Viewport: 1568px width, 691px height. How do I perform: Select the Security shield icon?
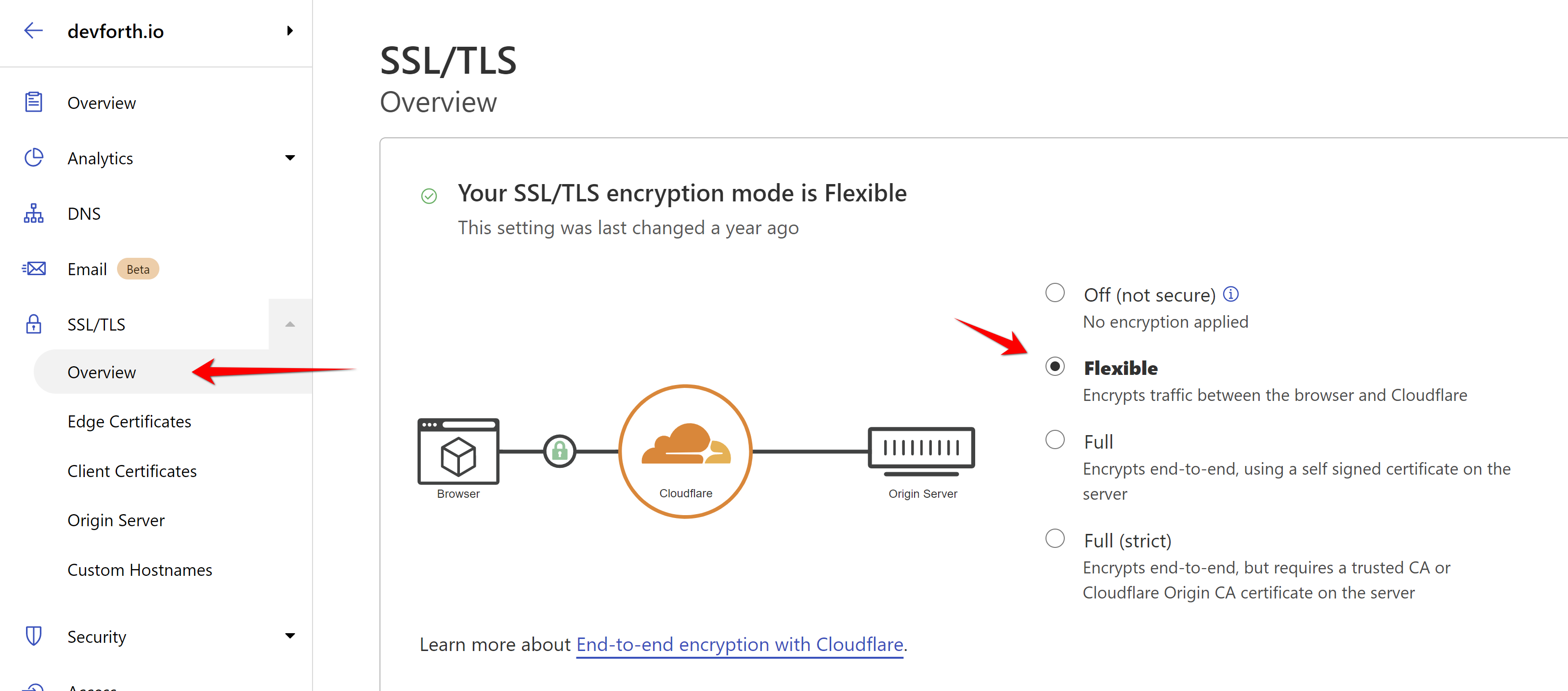(34, 636)
